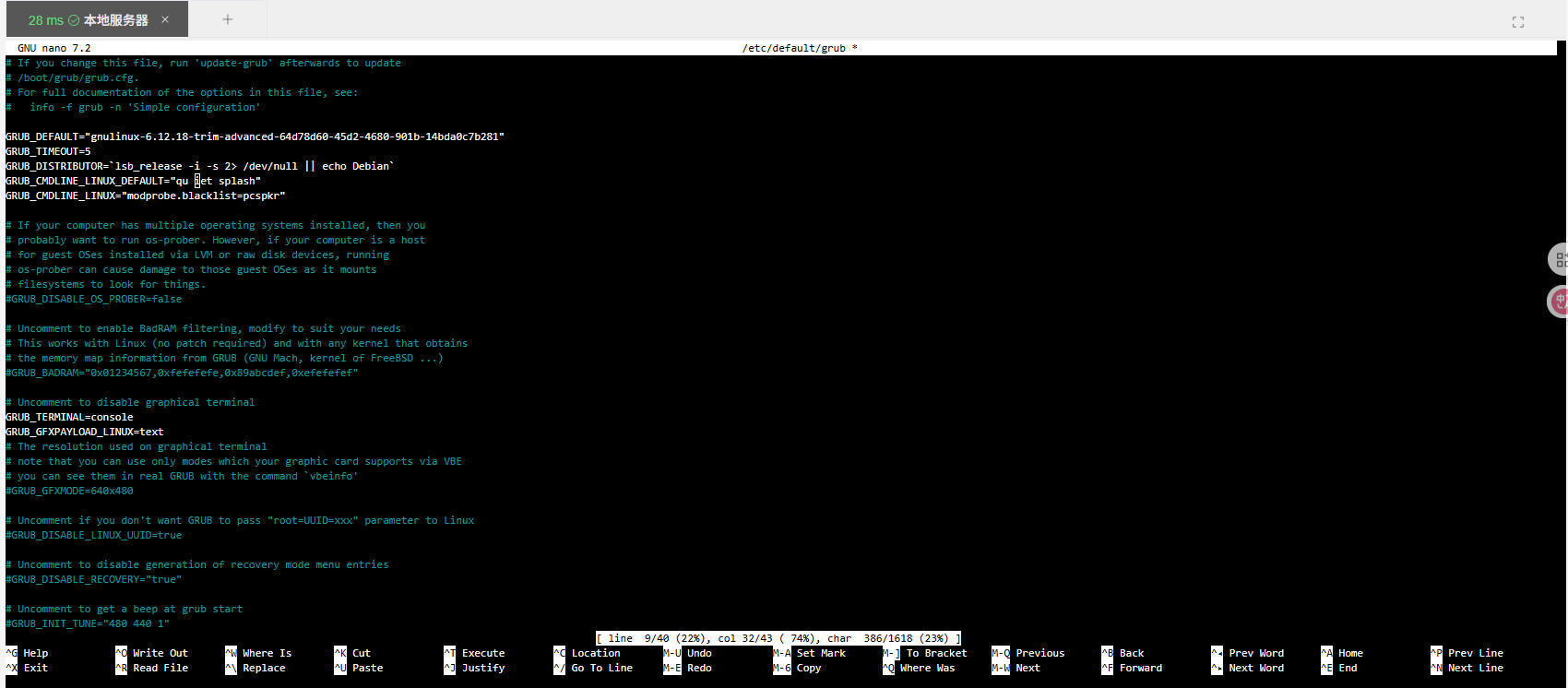This screenshot has width=1568, height=688.
Task: Click the #GRUB_DISABLE_RECOVERY line
Action: tap(94, 579)
